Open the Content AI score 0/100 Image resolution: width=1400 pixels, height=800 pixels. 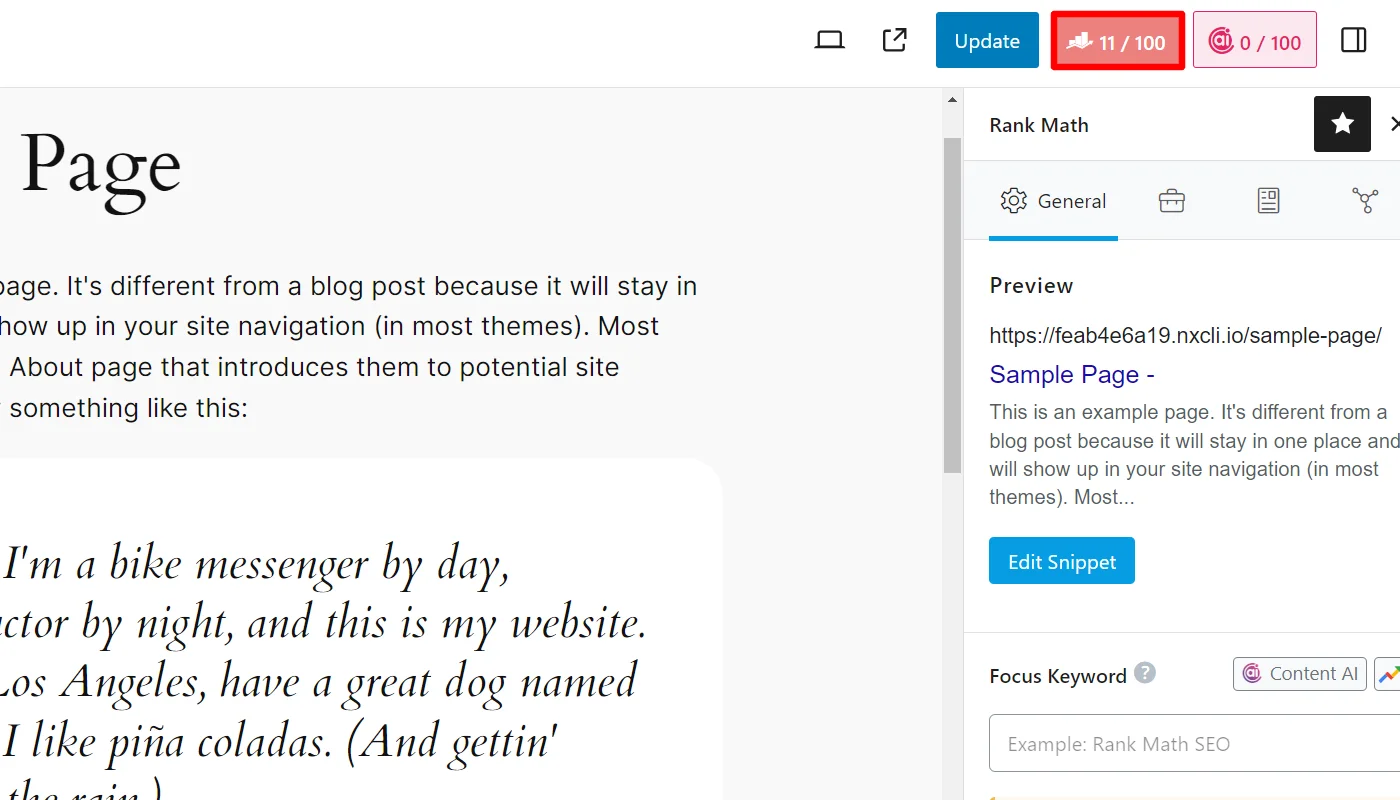(1255, 41)
